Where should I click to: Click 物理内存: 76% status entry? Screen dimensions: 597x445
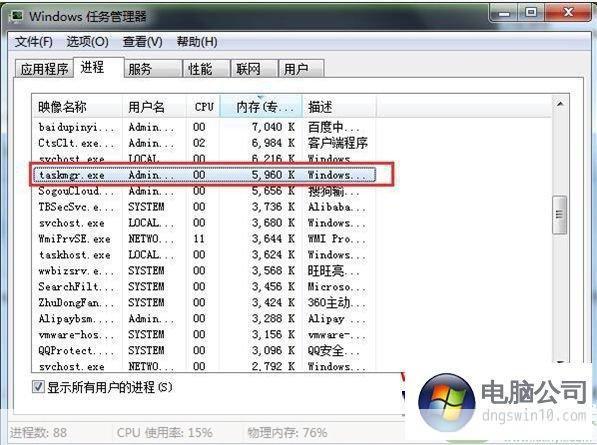coord(287,433)
